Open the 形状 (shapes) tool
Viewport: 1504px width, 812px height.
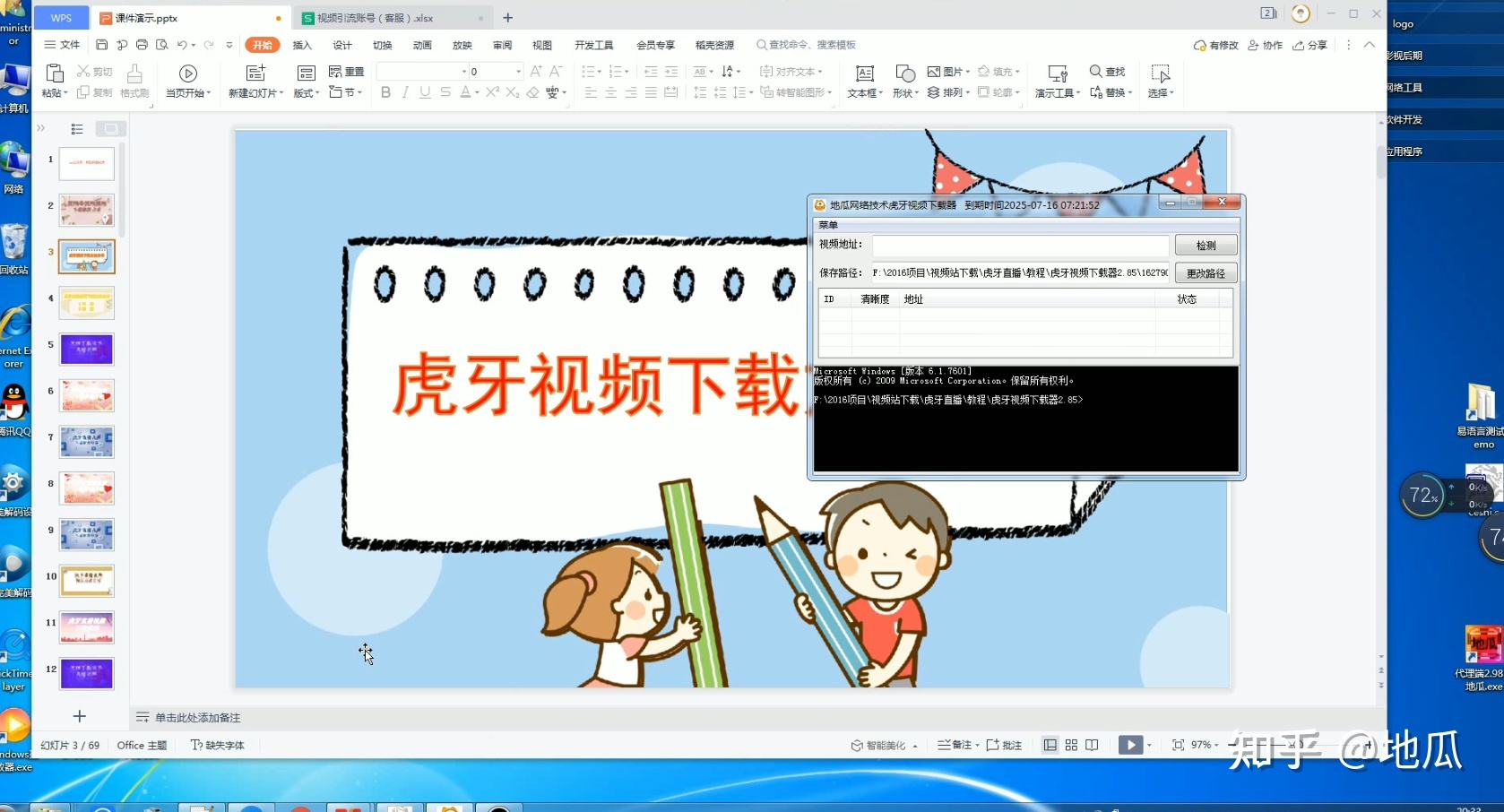tap(903, 82)
